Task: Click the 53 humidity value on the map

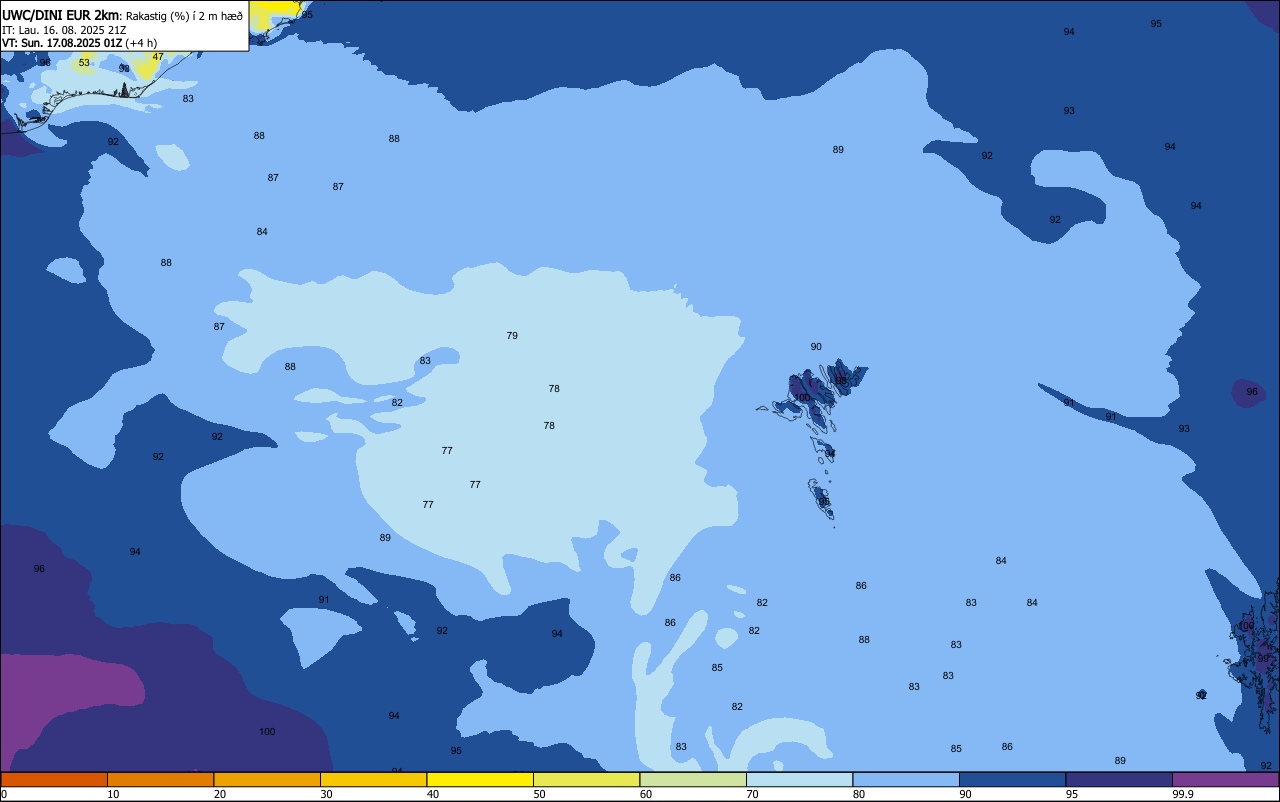Action: coord(84,63)
